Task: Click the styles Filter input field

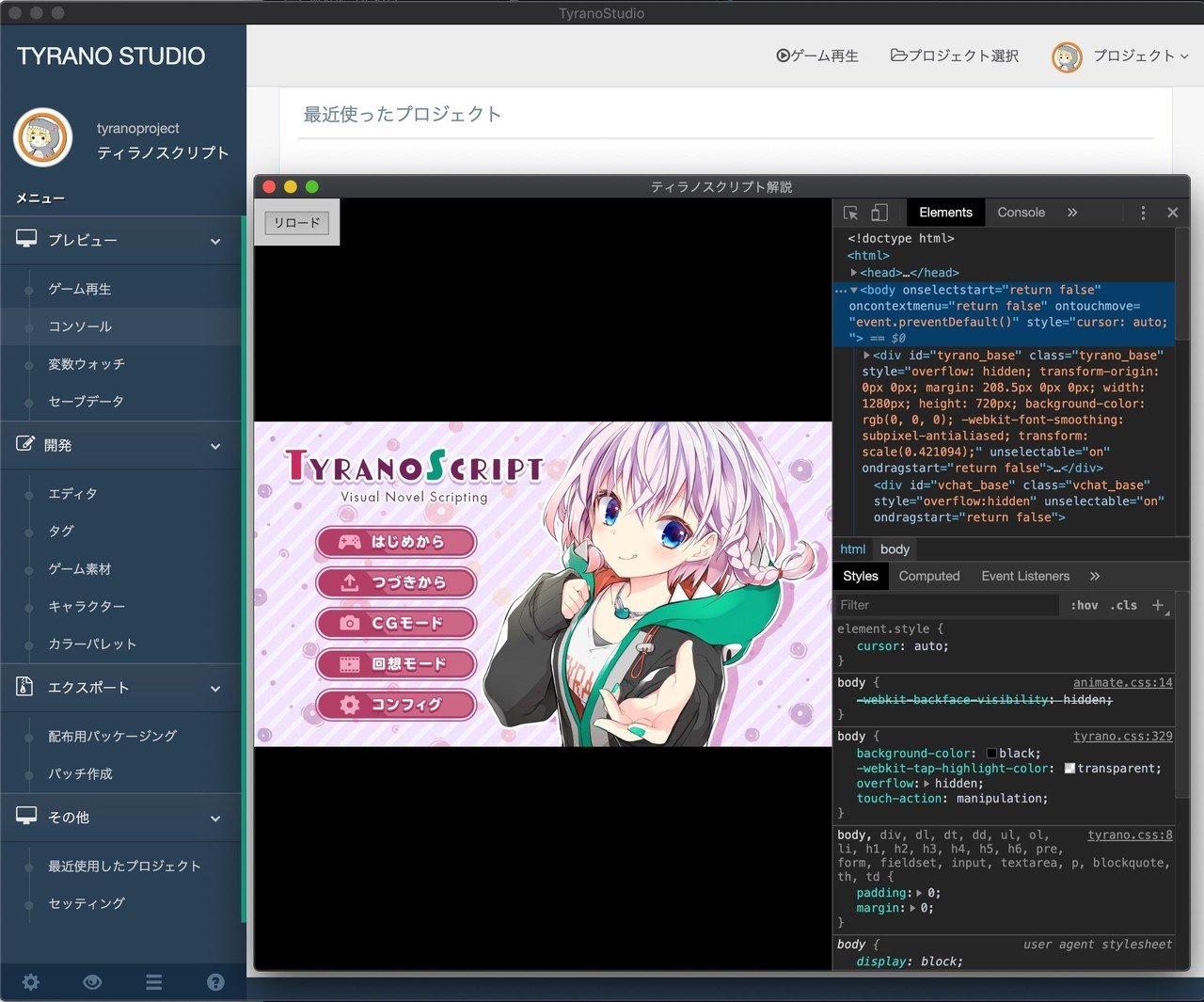Action: point(947,605)
